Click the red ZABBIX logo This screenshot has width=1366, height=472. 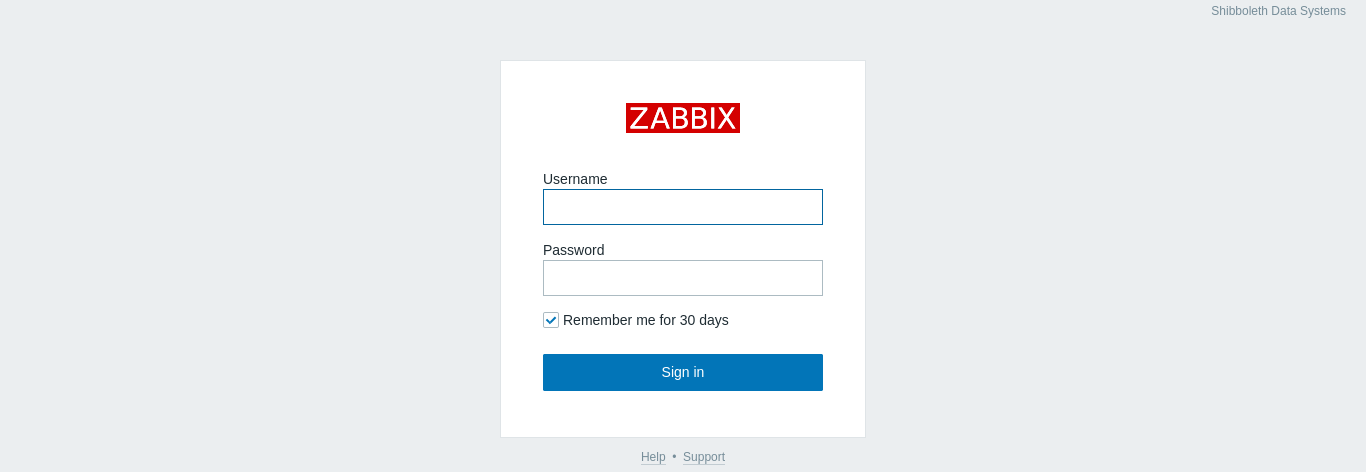[683, 118]
